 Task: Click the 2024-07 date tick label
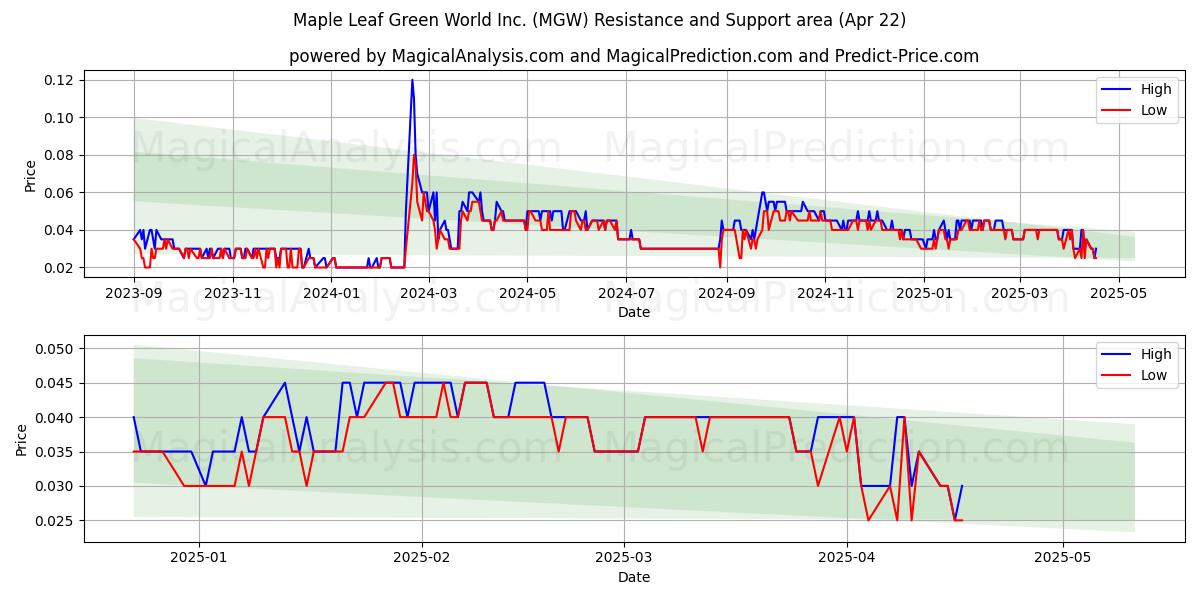(x=625, y=293)
